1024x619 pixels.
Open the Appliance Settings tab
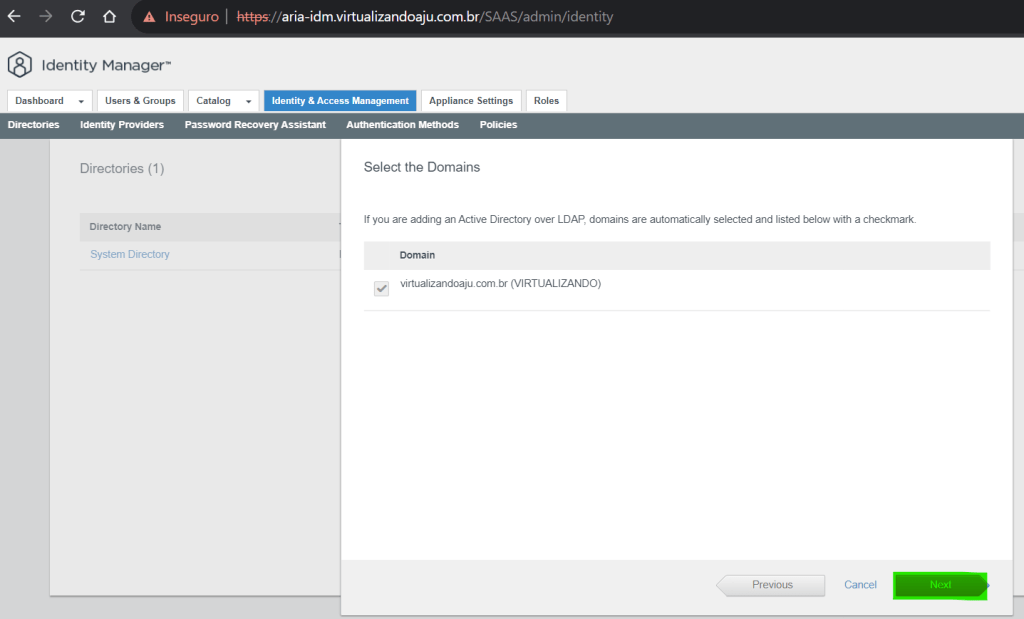(471, 101)
